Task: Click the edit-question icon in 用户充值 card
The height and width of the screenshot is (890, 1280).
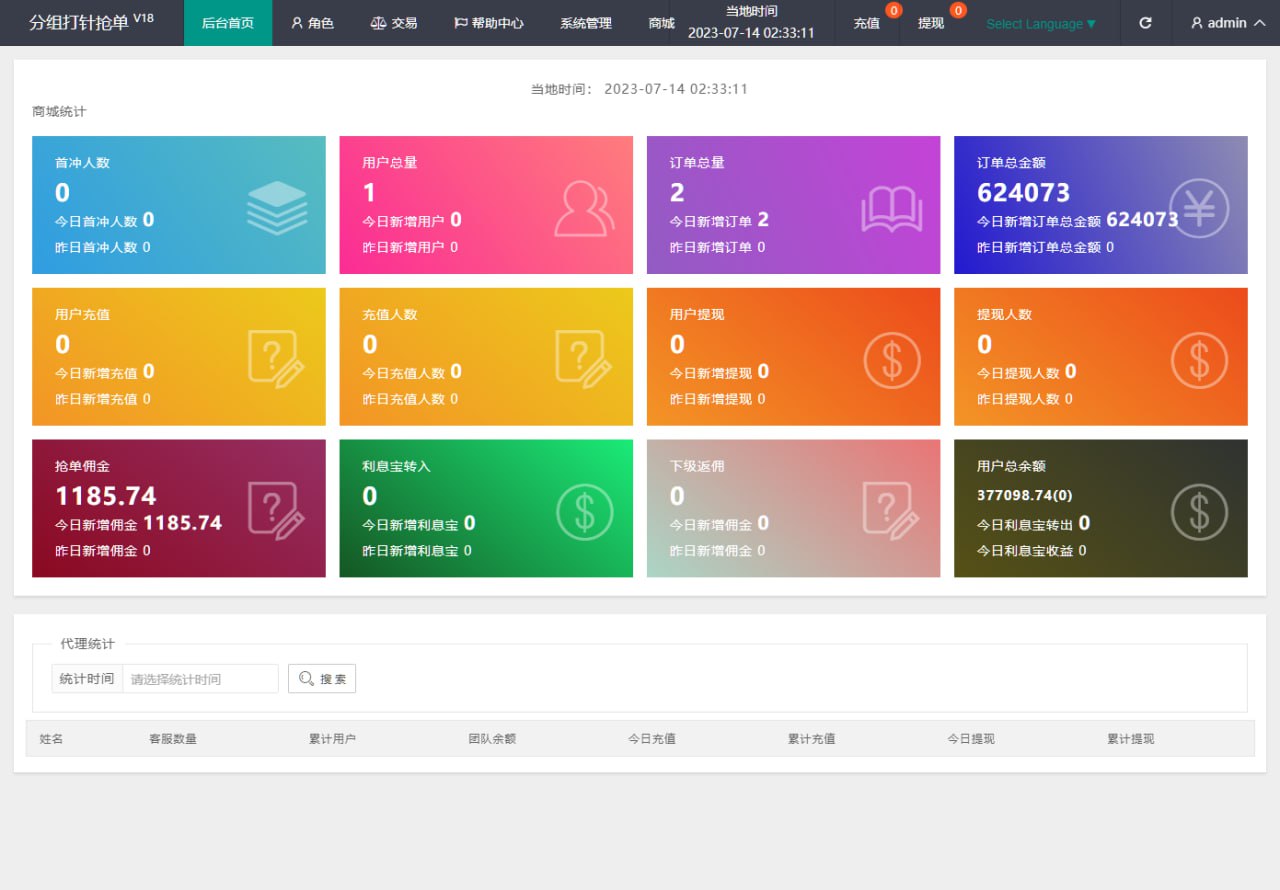Action: [x=276, y=359]
